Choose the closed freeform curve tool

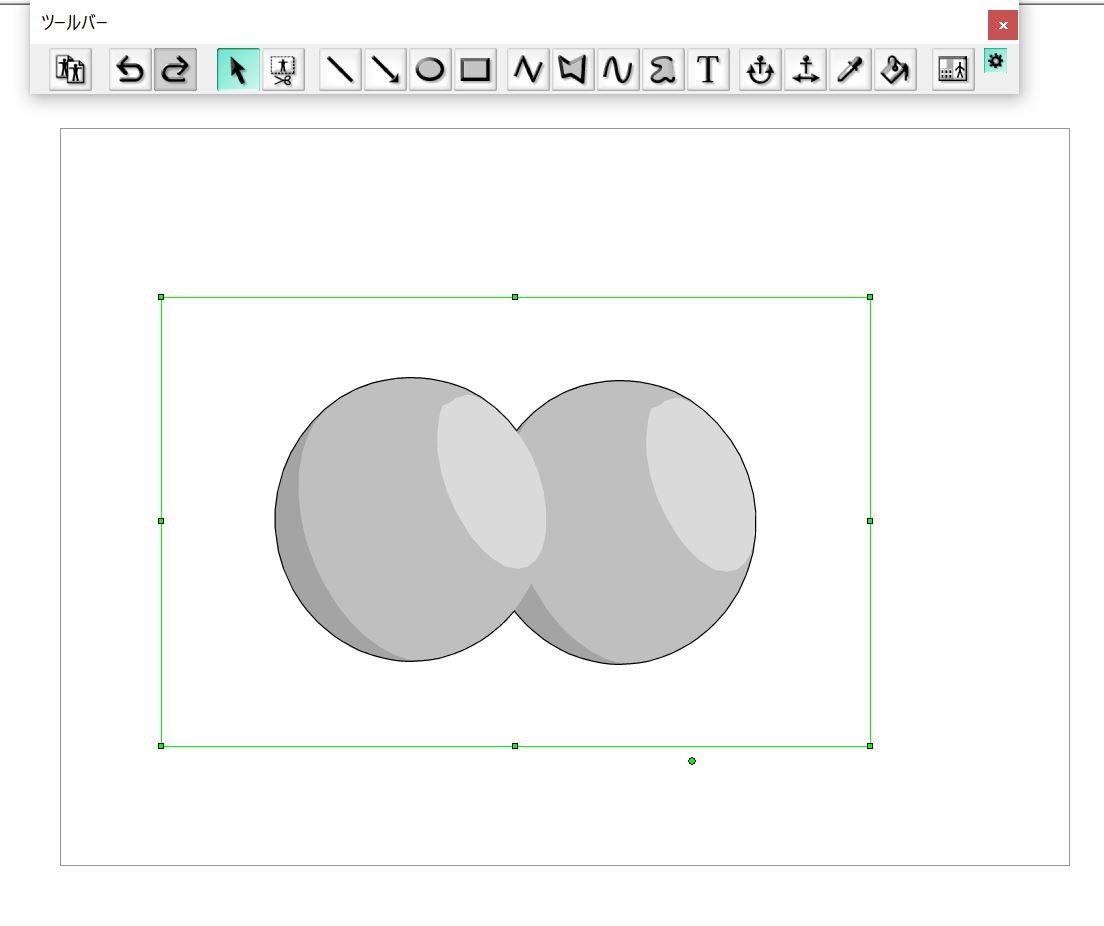(662, 70)
